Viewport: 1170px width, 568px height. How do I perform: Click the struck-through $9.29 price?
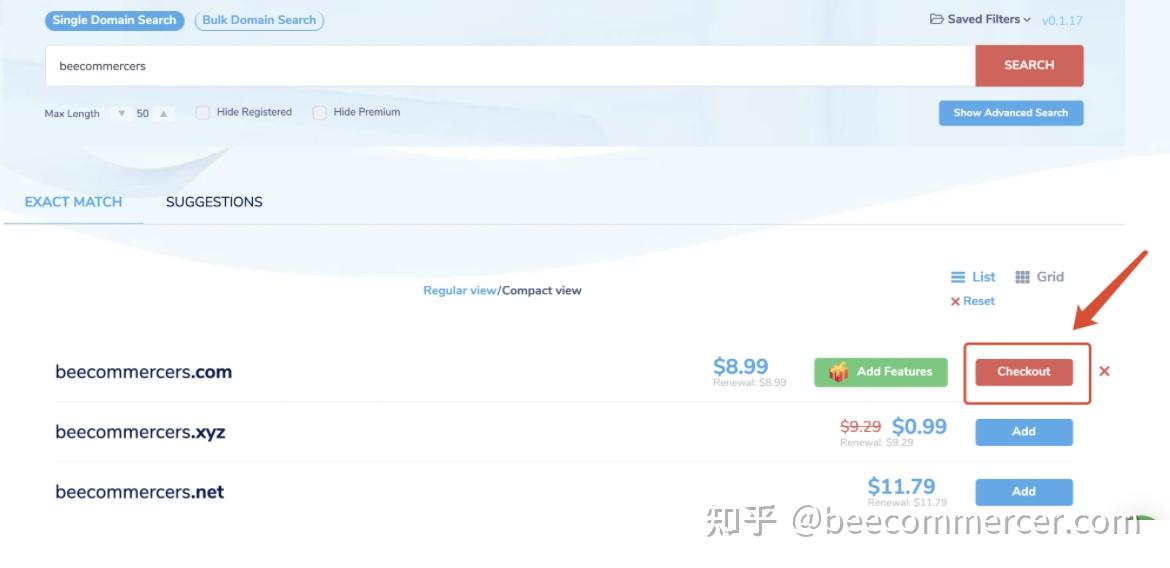click(x=860, y=427)
